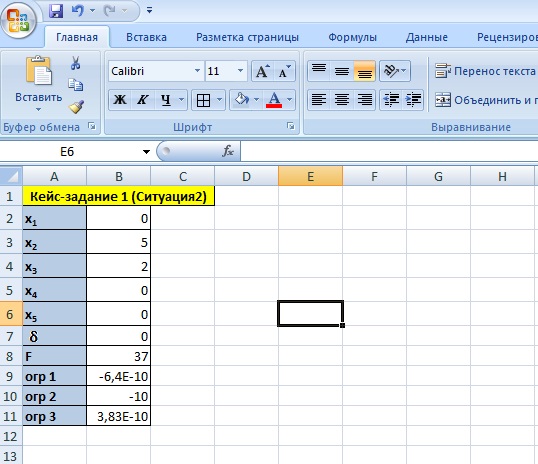Switch to the Формулы tab
The width and height of the screenshot is (538, 464).
point(352,37)
